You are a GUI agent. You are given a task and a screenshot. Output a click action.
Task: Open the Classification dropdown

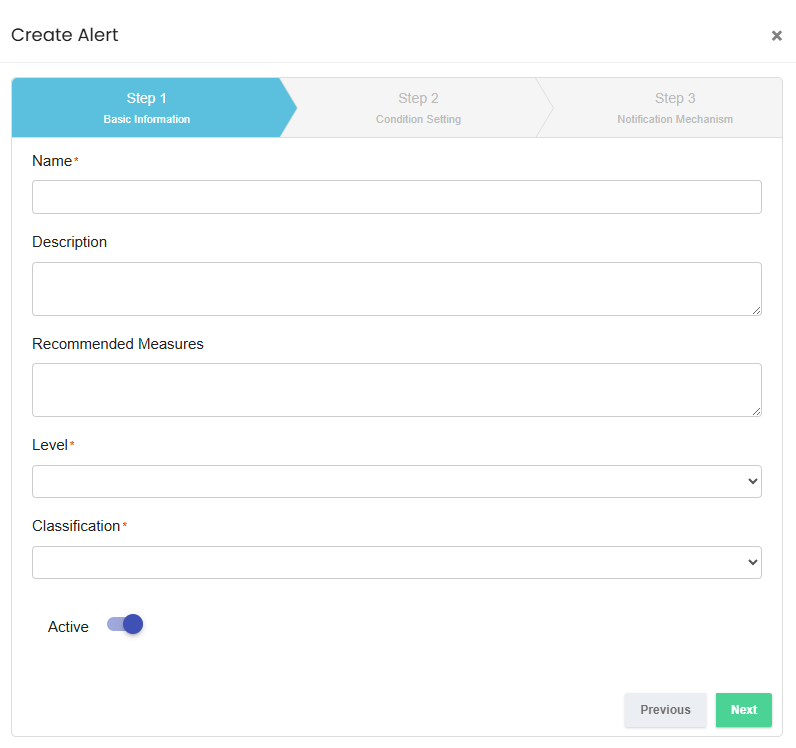point(396,562)
